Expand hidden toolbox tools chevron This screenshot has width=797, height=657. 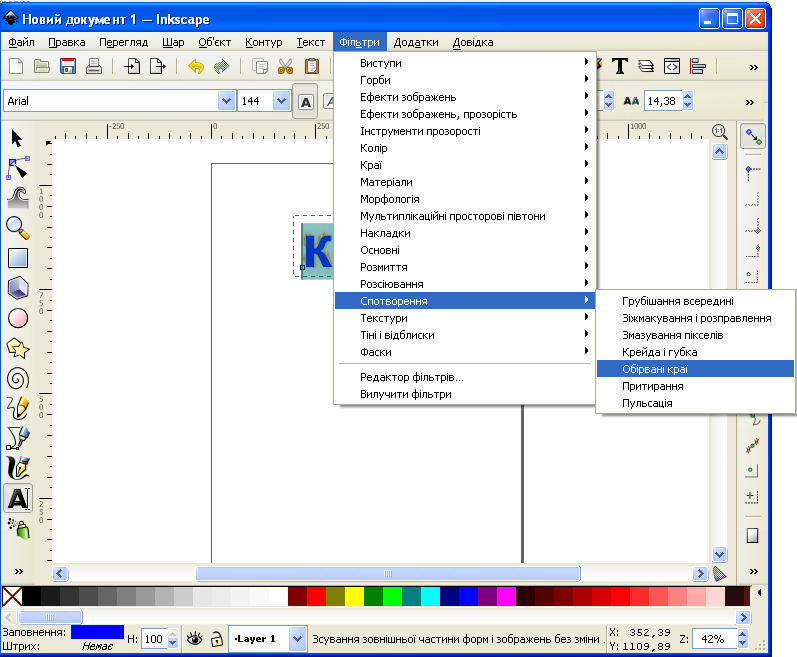tap(19, 571)
